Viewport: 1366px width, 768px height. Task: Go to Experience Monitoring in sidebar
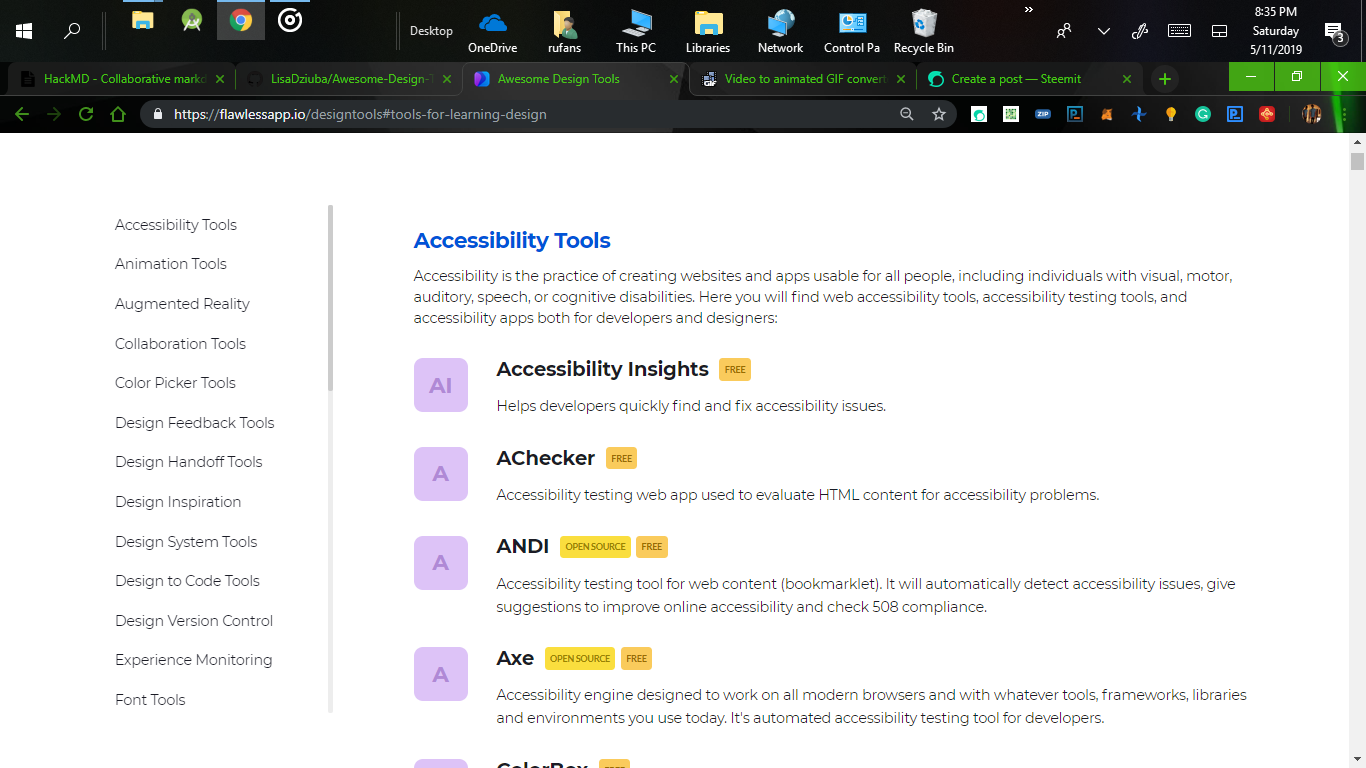coord(193,660)
